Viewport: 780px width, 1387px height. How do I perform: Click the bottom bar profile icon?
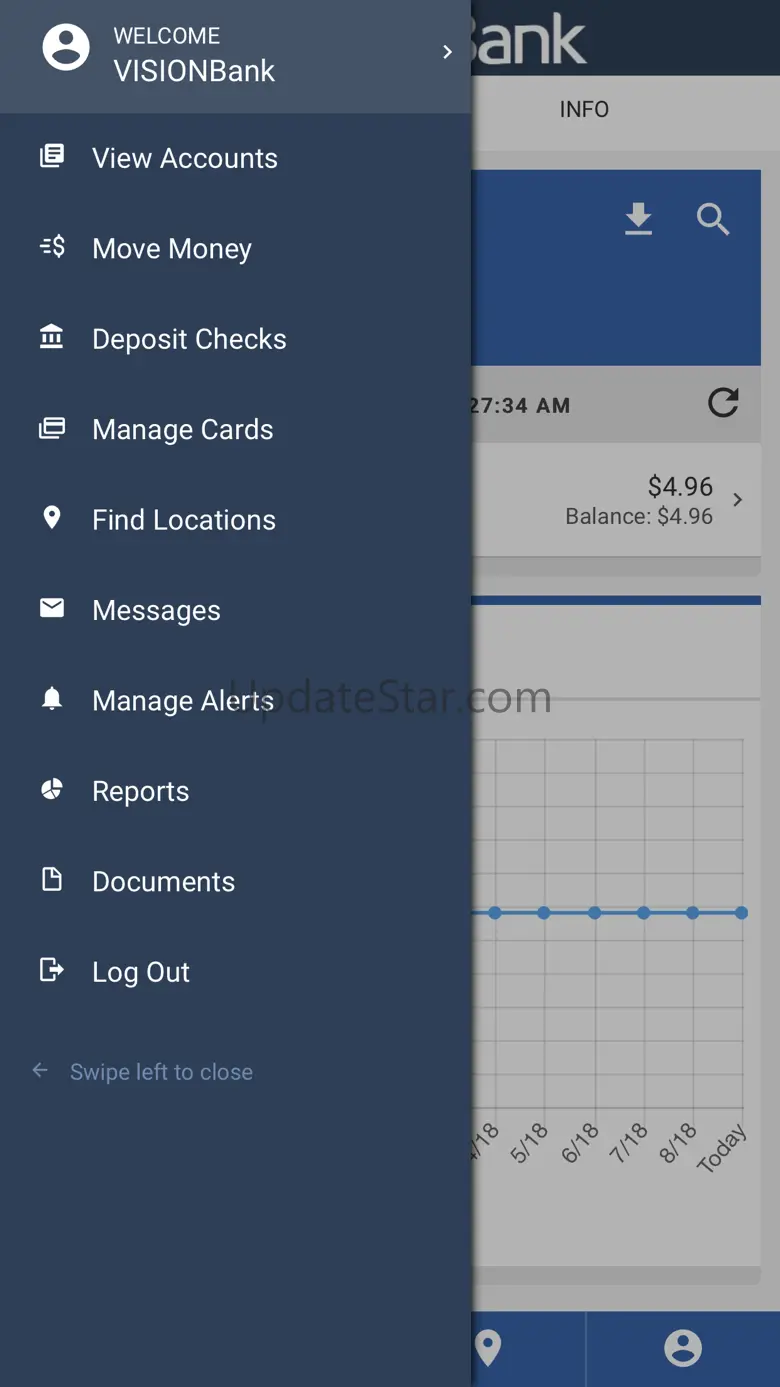click(683, 1348)
